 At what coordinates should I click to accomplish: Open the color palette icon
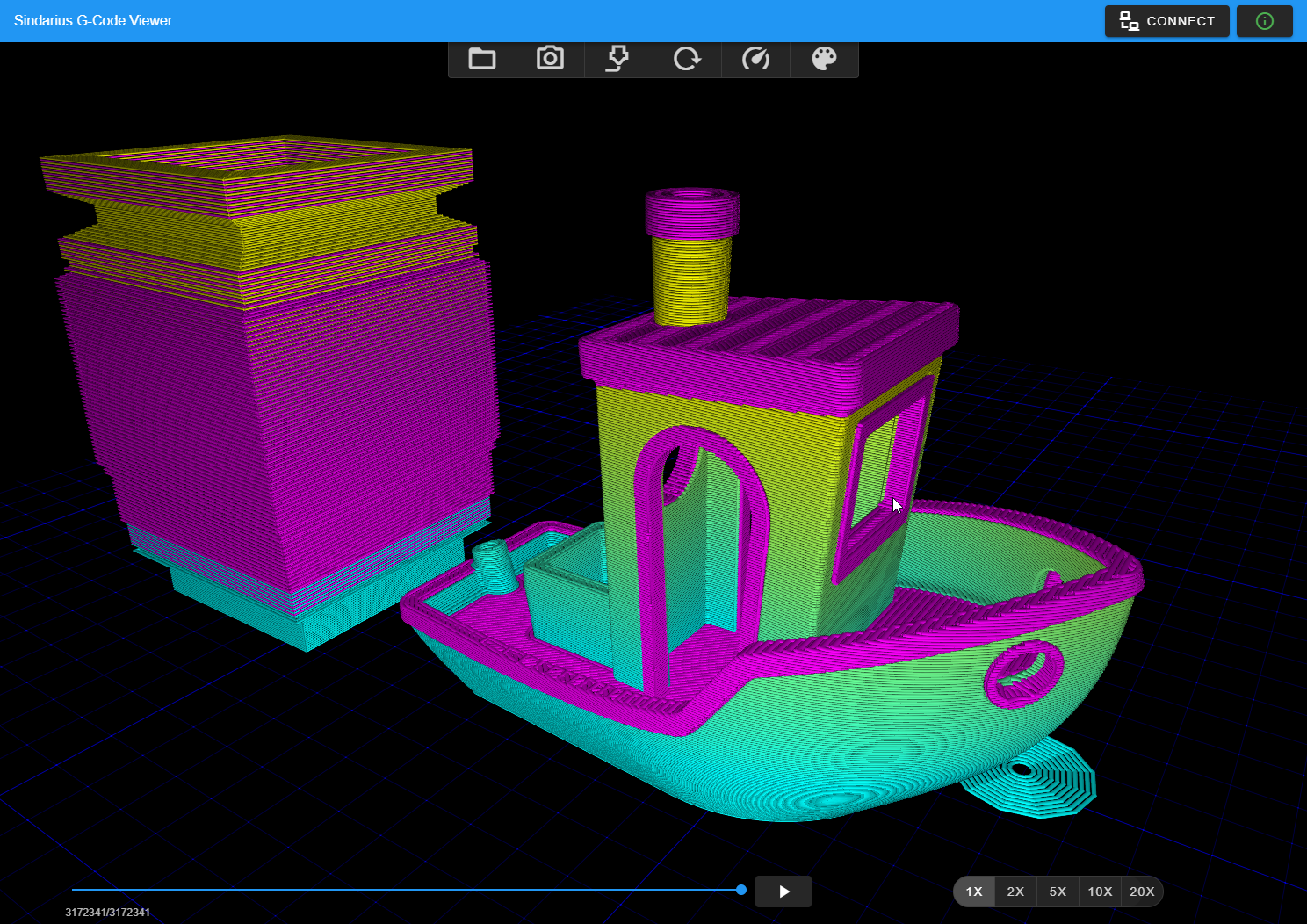(824, 59)
